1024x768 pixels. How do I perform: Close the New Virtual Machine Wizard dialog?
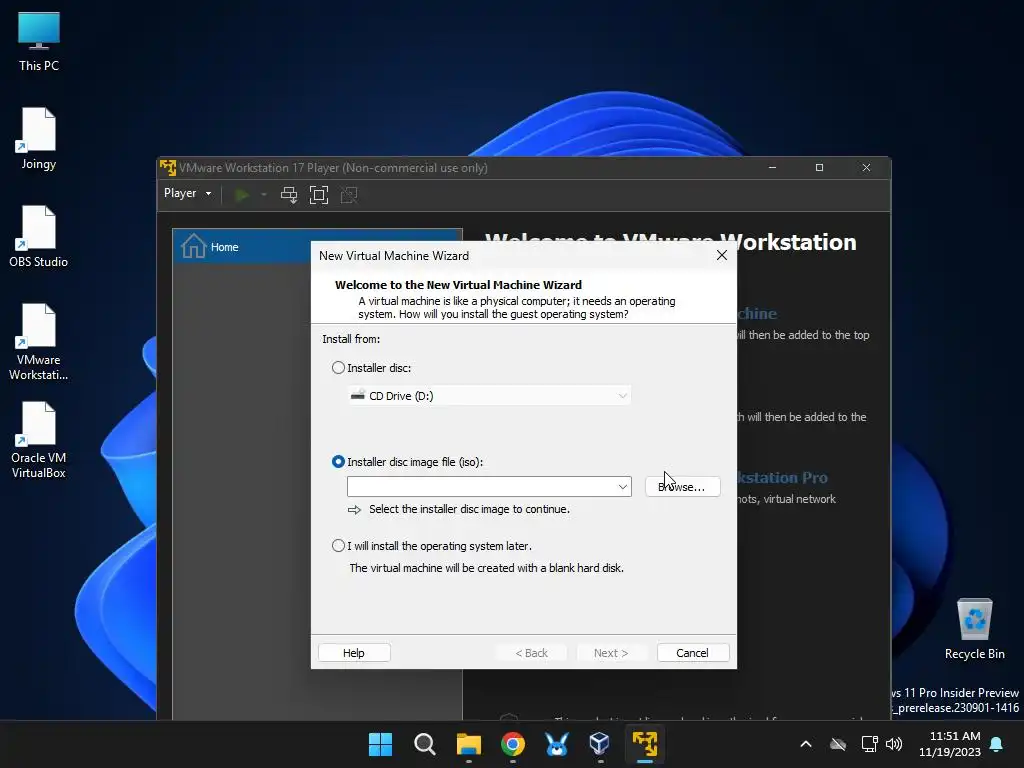pos(722,255)
